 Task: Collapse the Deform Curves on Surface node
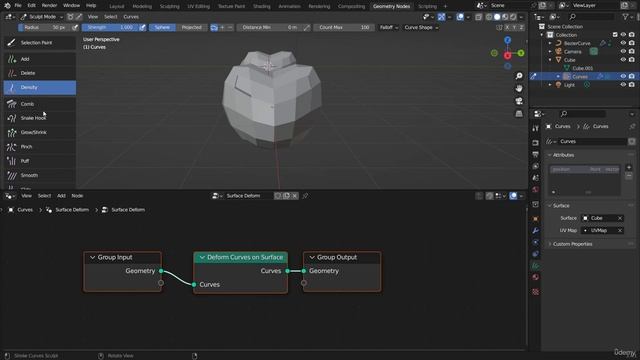tap(202, 258)
